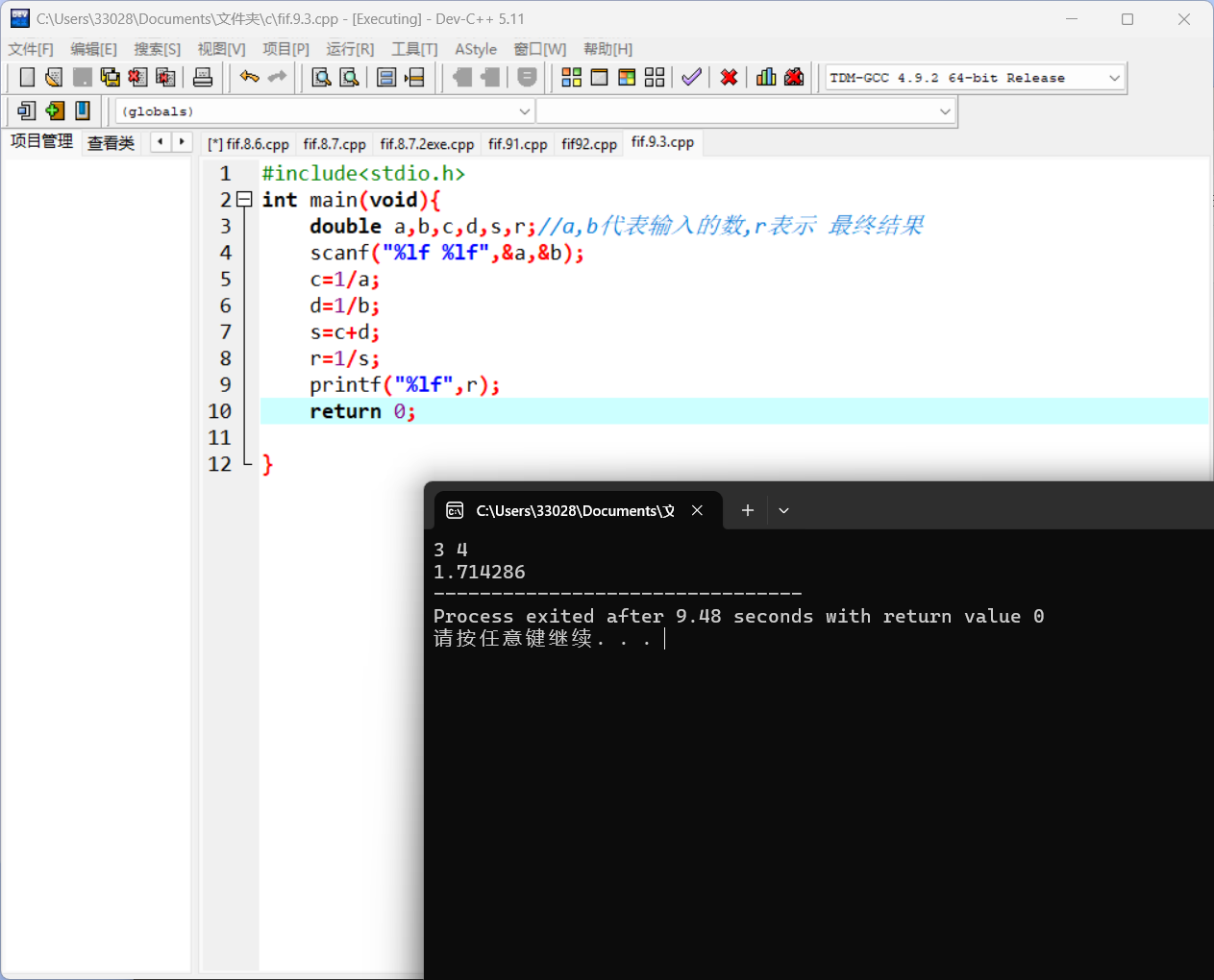This screenshot has width=1214, height=980.
Task: Click the output value 1.714286 in terminal
Action: 480,572
